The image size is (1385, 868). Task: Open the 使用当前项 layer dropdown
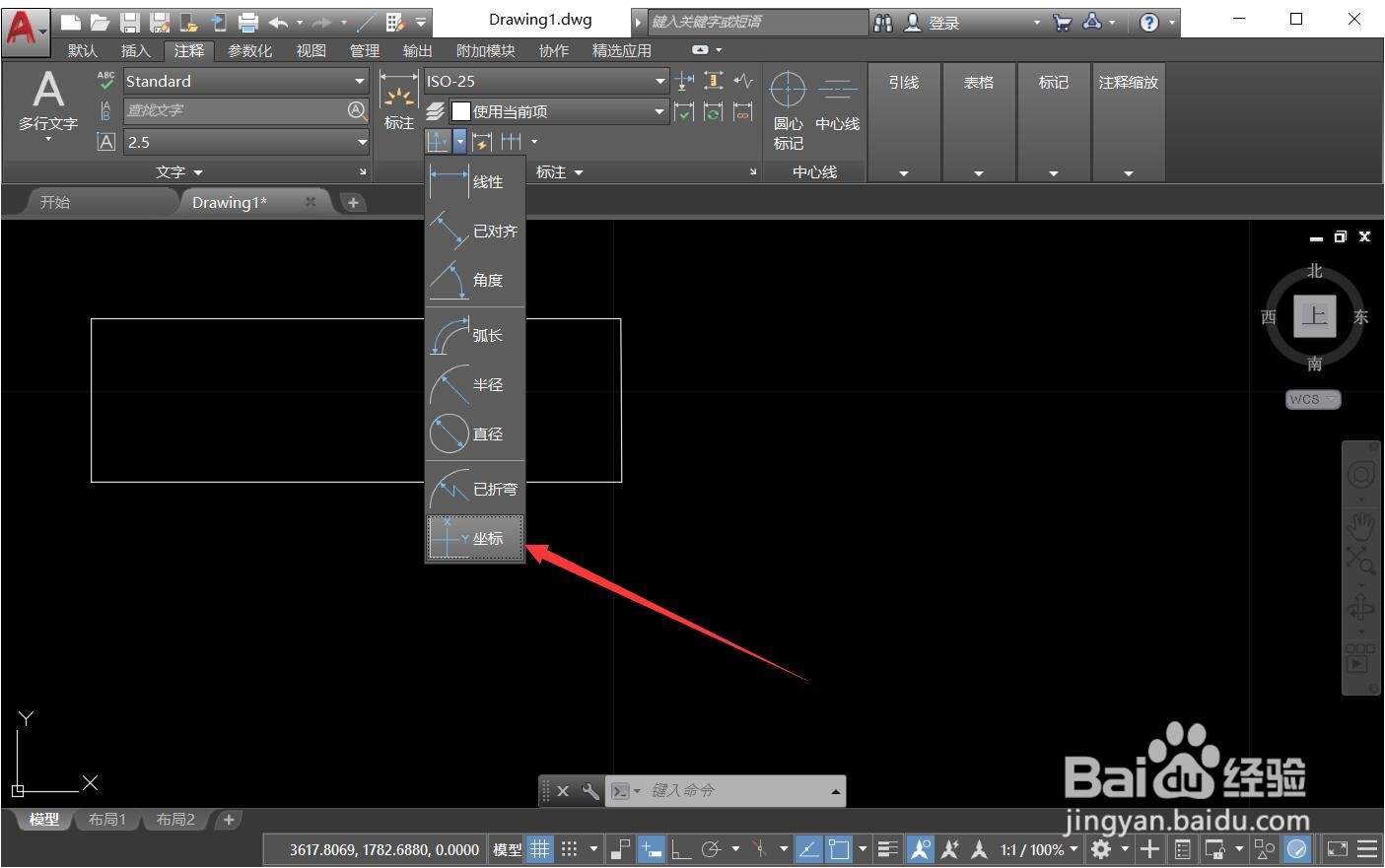[559, 111]
